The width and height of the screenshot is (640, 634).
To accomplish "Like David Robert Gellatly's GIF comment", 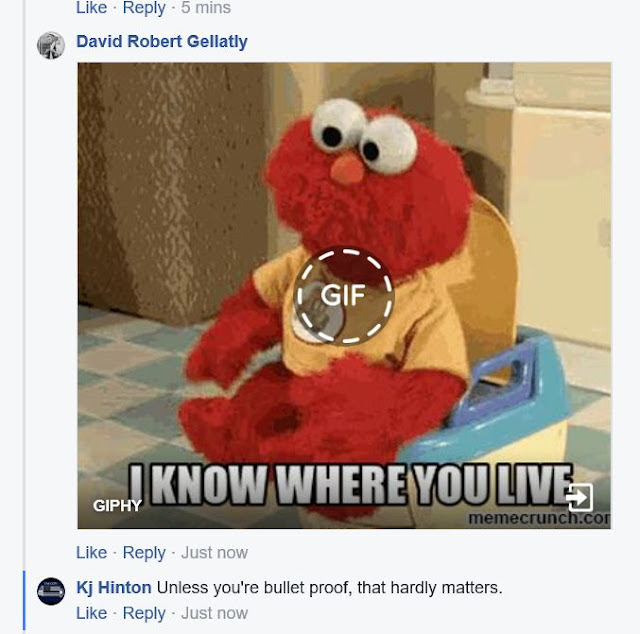I will (91, 552).
